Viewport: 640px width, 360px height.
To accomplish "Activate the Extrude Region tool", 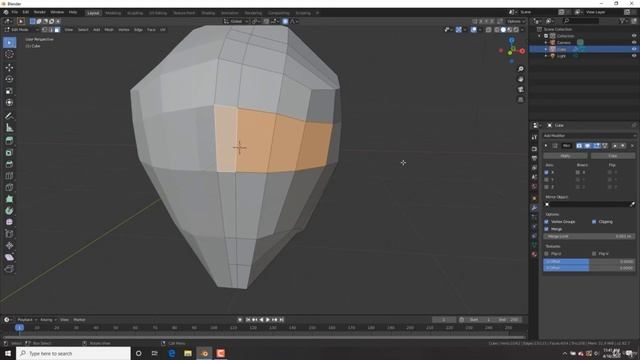I will tap(9, 141).
